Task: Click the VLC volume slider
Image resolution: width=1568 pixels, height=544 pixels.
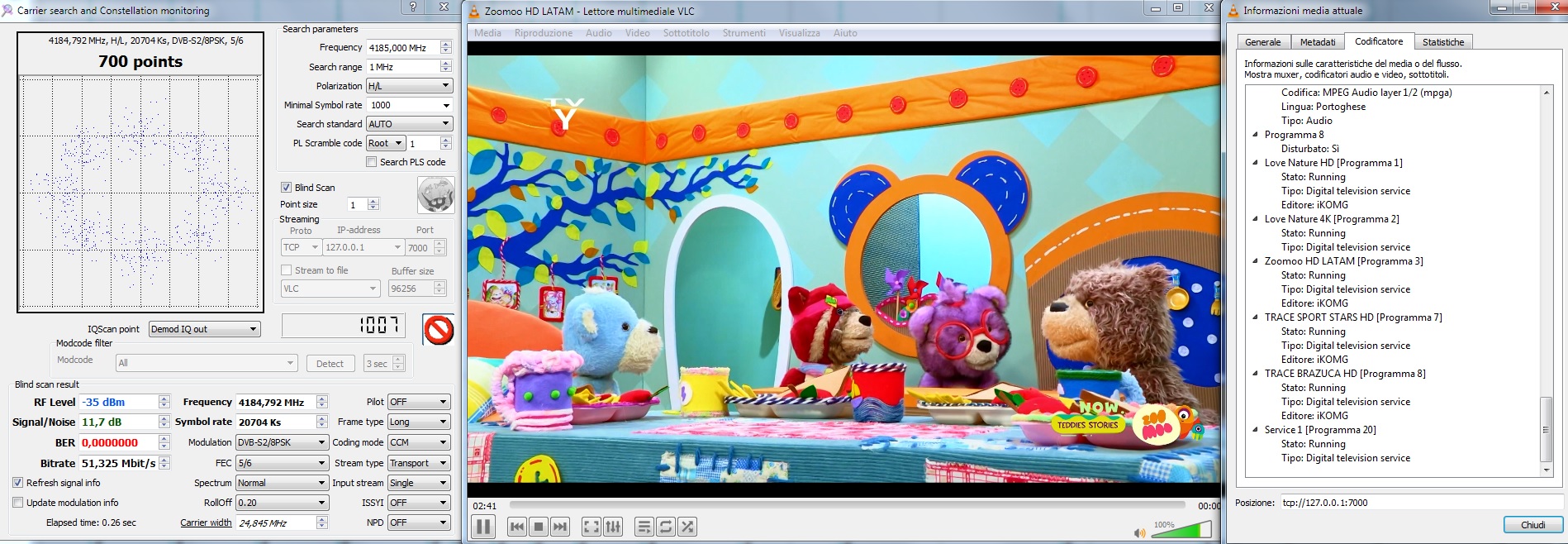Action: click(x=1181, y=532)
